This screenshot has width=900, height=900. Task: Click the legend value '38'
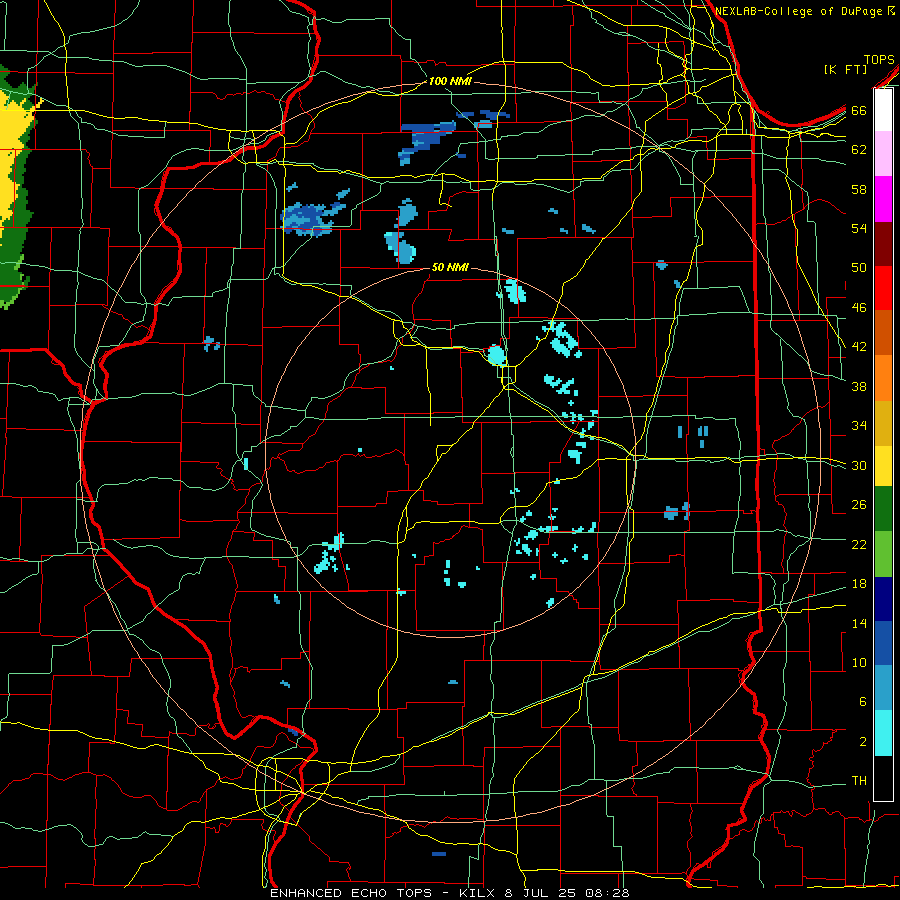point(859,386)
